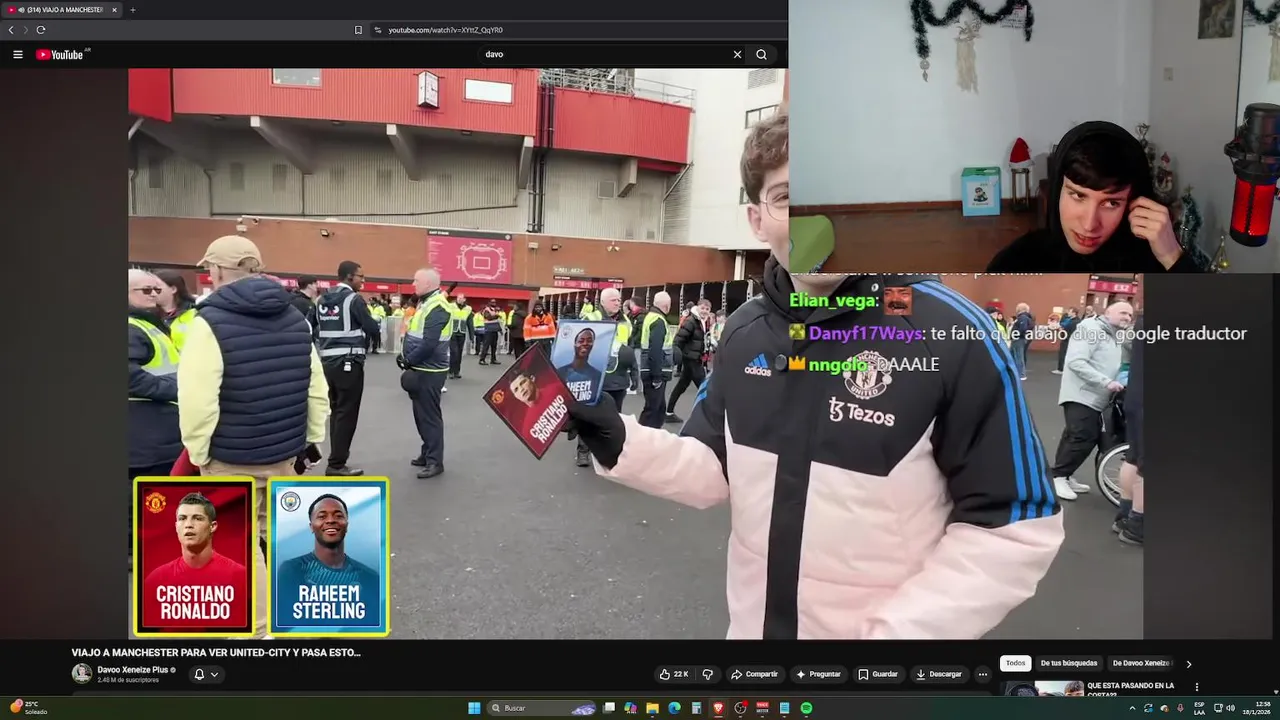Bookmark this page in address bar

(x=358, y=30)
